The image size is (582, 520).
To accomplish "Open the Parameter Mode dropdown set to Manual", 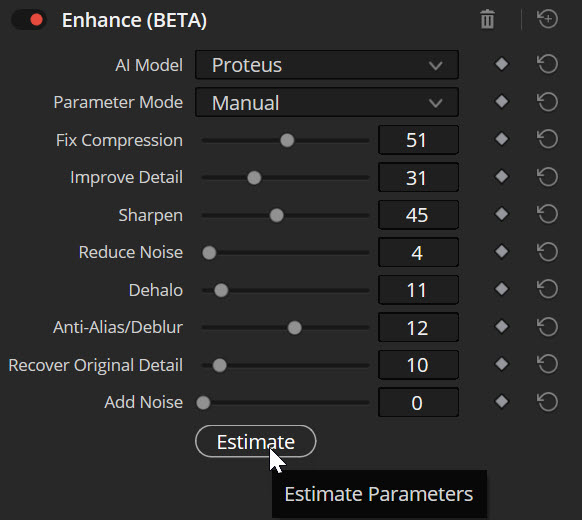I will coord(327,102).
